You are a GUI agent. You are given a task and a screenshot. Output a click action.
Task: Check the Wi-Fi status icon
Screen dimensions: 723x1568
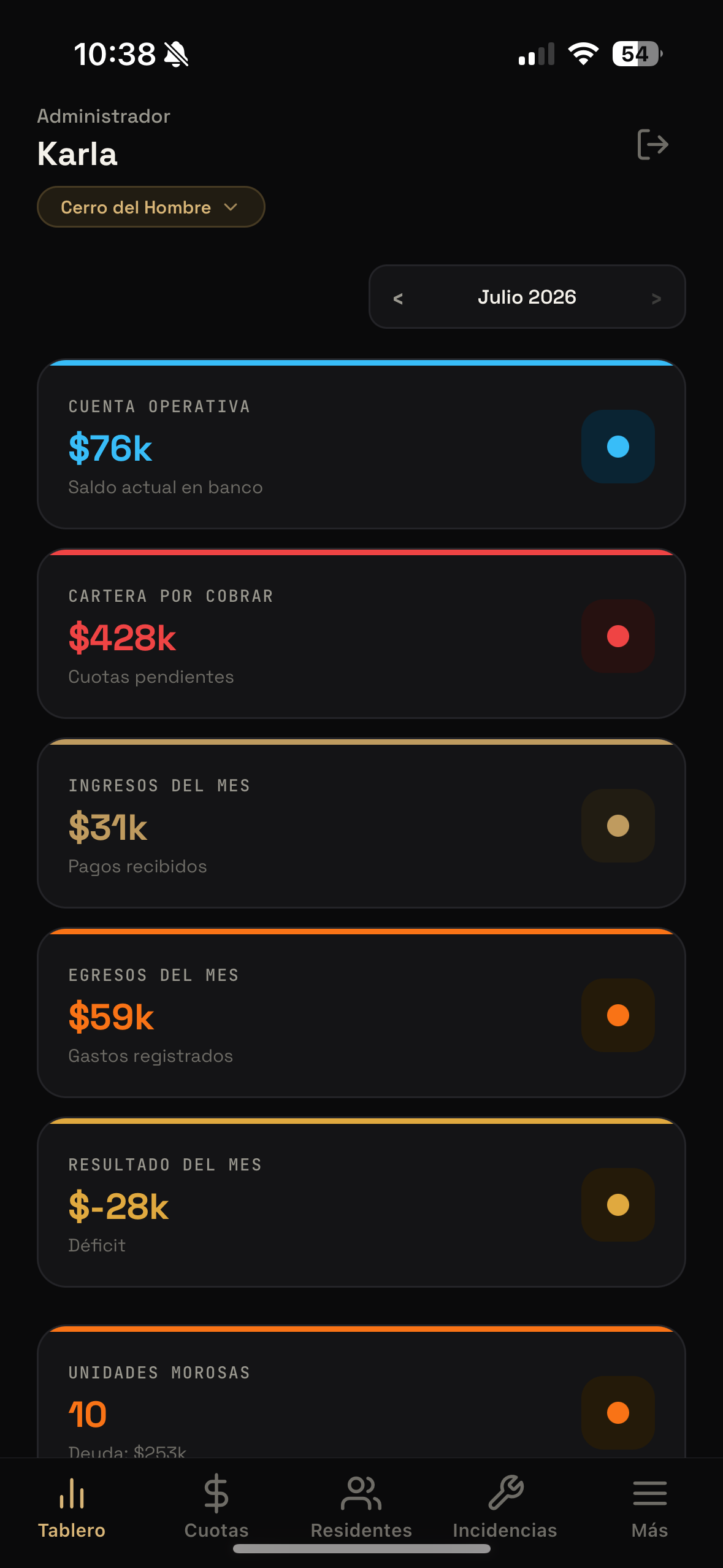click(x=583, y=54)
